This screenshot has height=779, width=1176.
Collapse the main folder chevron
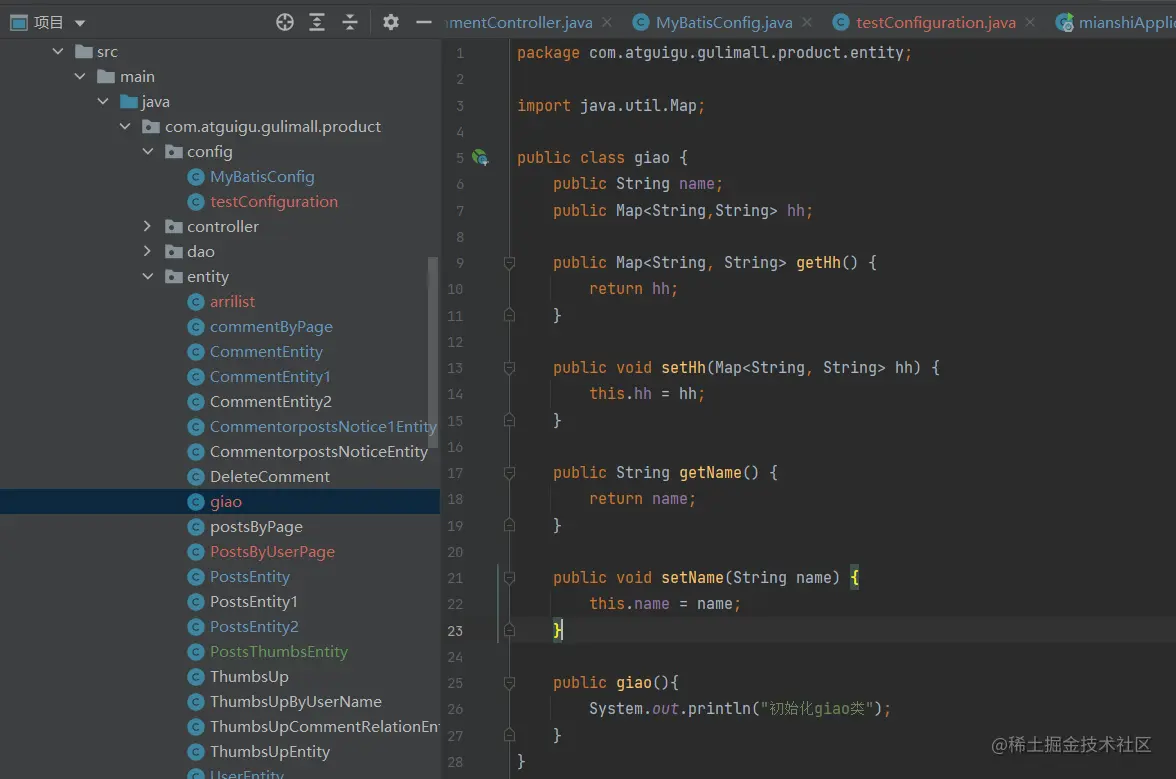click(x=80, y=76)
